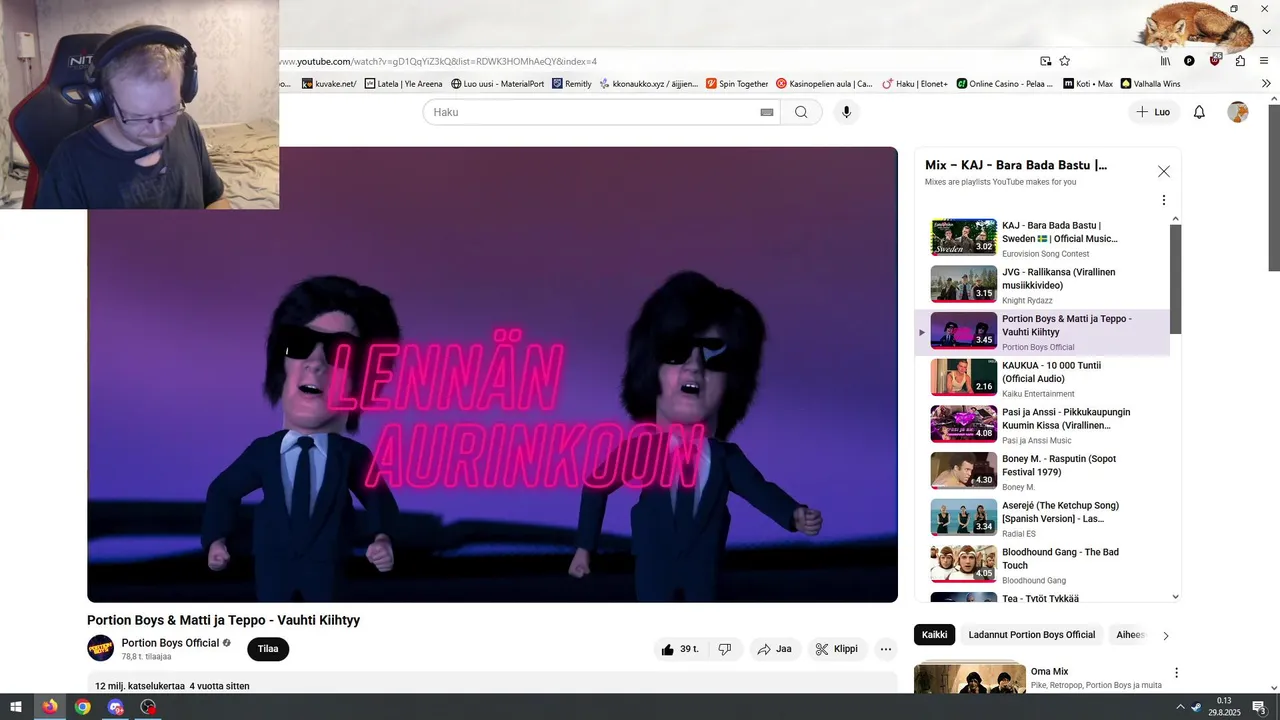Play Aserejé (The Ketchup Song) playlist video
This screenshot has height=720, width=1280.
[x=1040, y=518]
